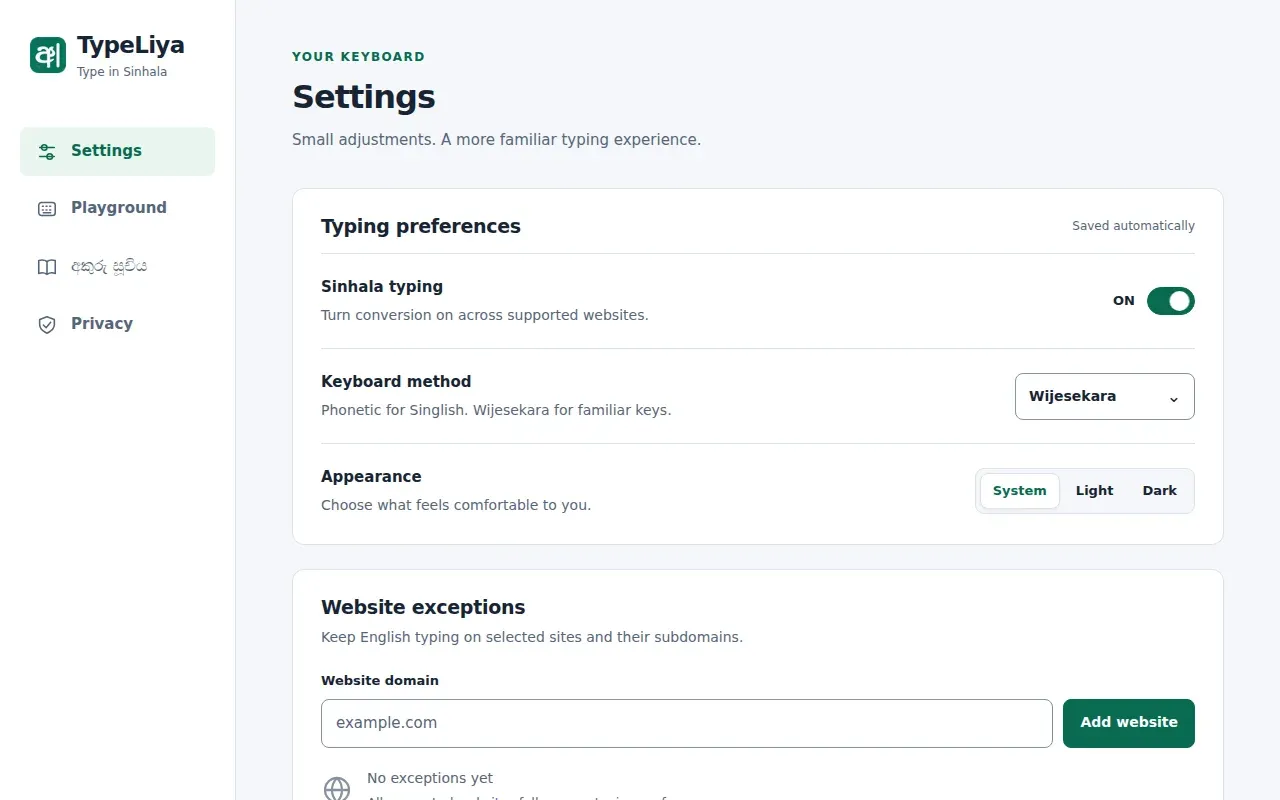Click the TypeLiya logo icon

(48, 55)
